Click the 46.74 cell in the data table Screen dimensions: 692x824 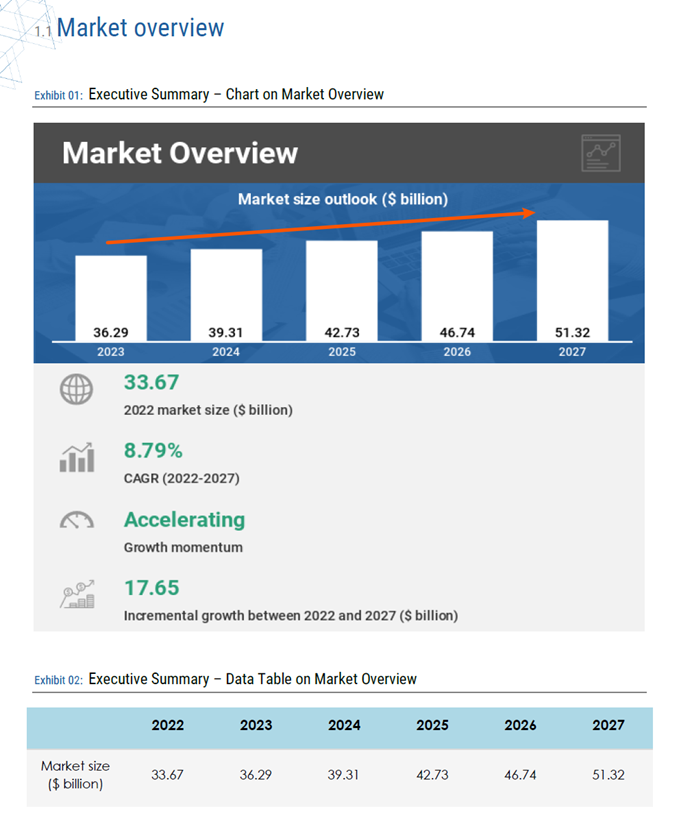click(x=520, y=775)
